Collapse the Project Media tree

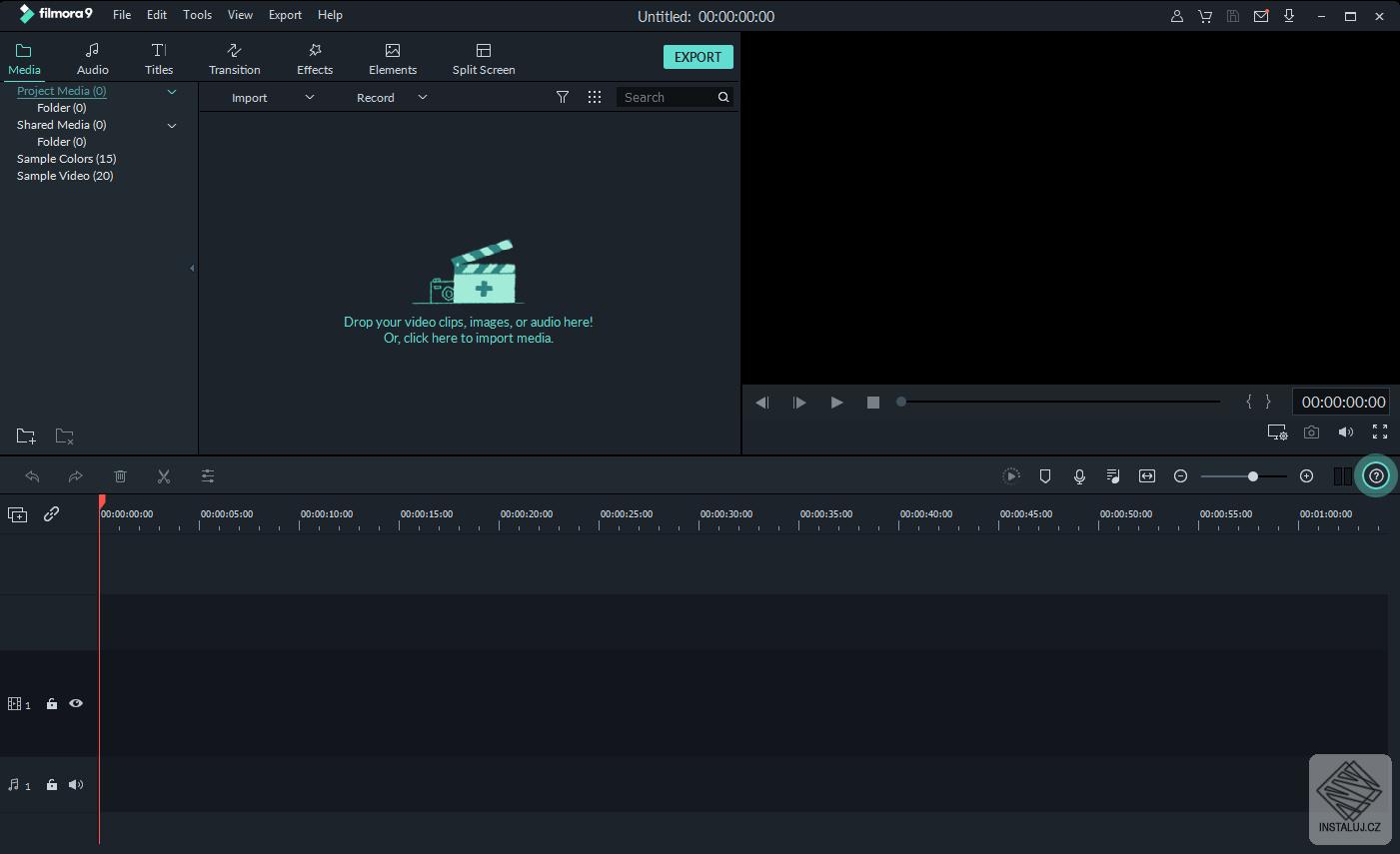click(x=172, y=92)
